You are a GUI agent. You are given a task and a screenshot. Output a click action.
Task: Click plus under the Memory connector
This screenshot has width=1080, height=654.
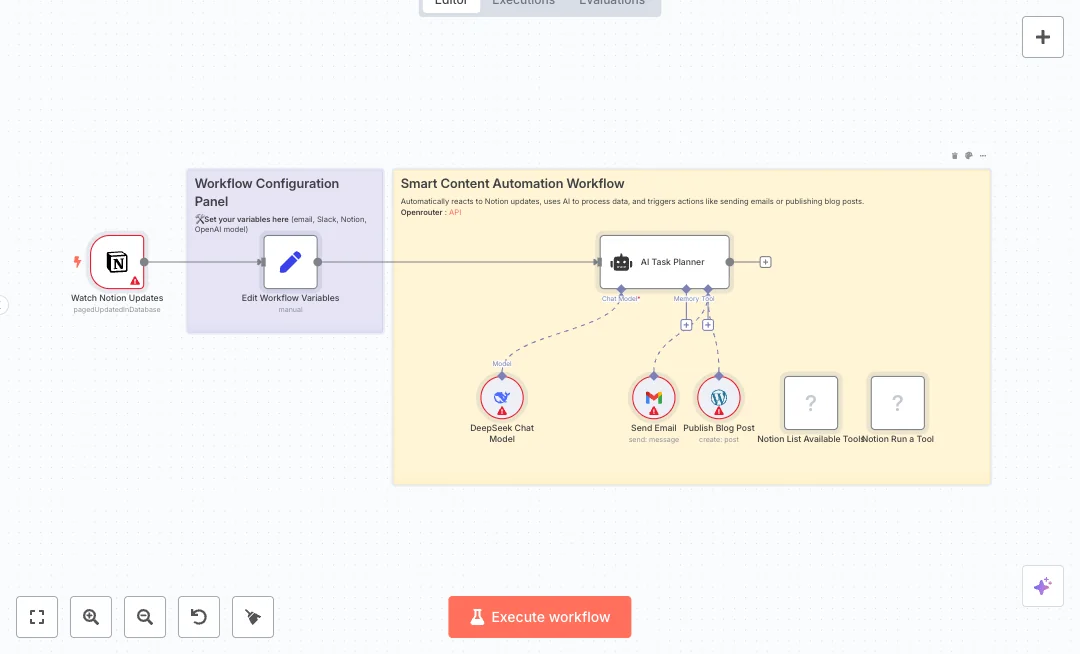686,325
